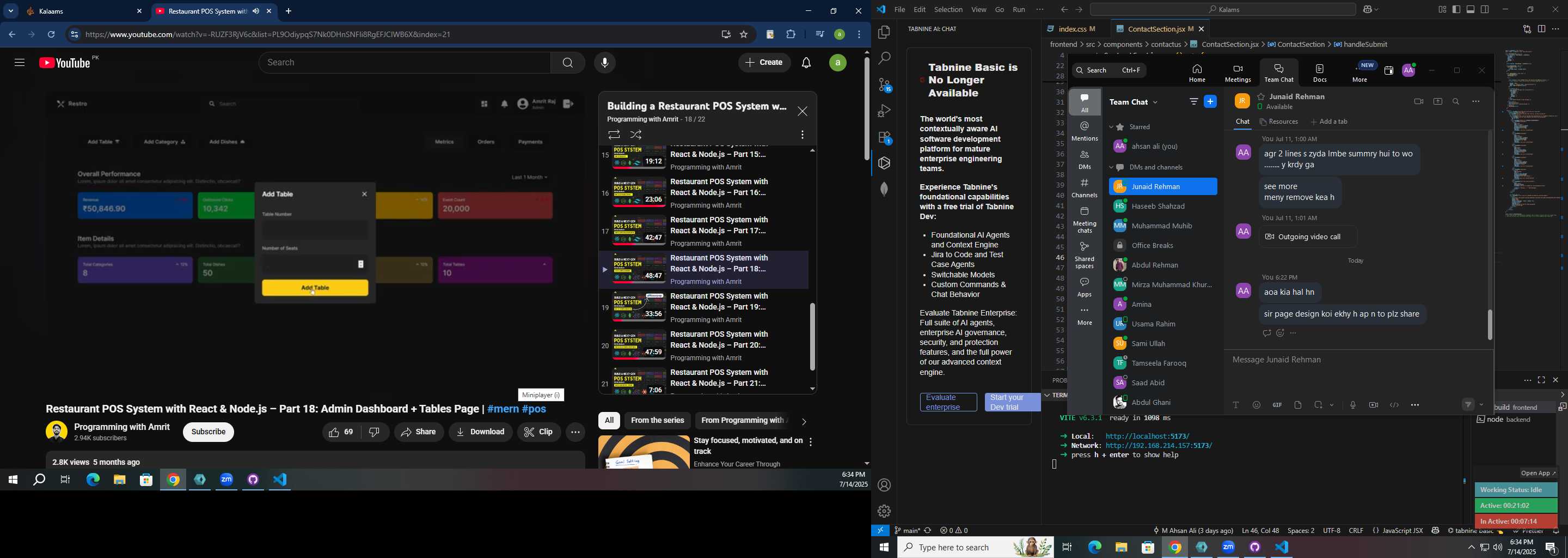
Task: Search within the Junaid Rehman chat
Action: [x=1456, y=102]
